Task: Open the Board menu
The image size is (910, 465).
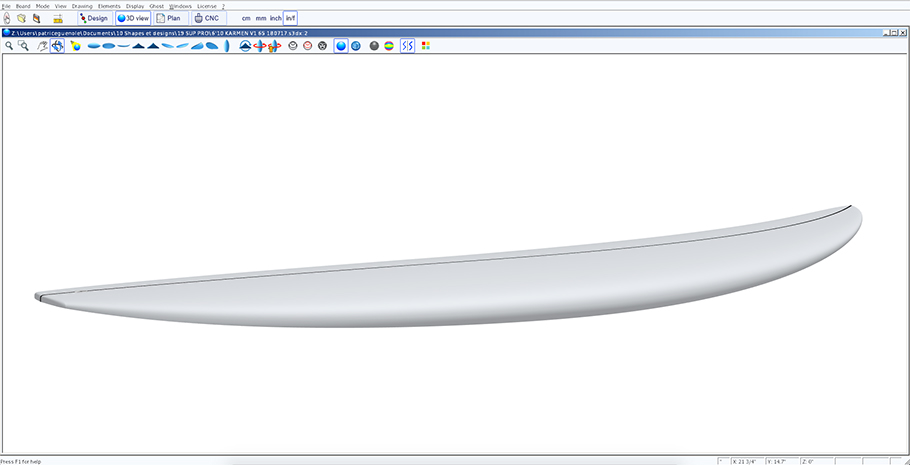Action: [x=23, y=6]
